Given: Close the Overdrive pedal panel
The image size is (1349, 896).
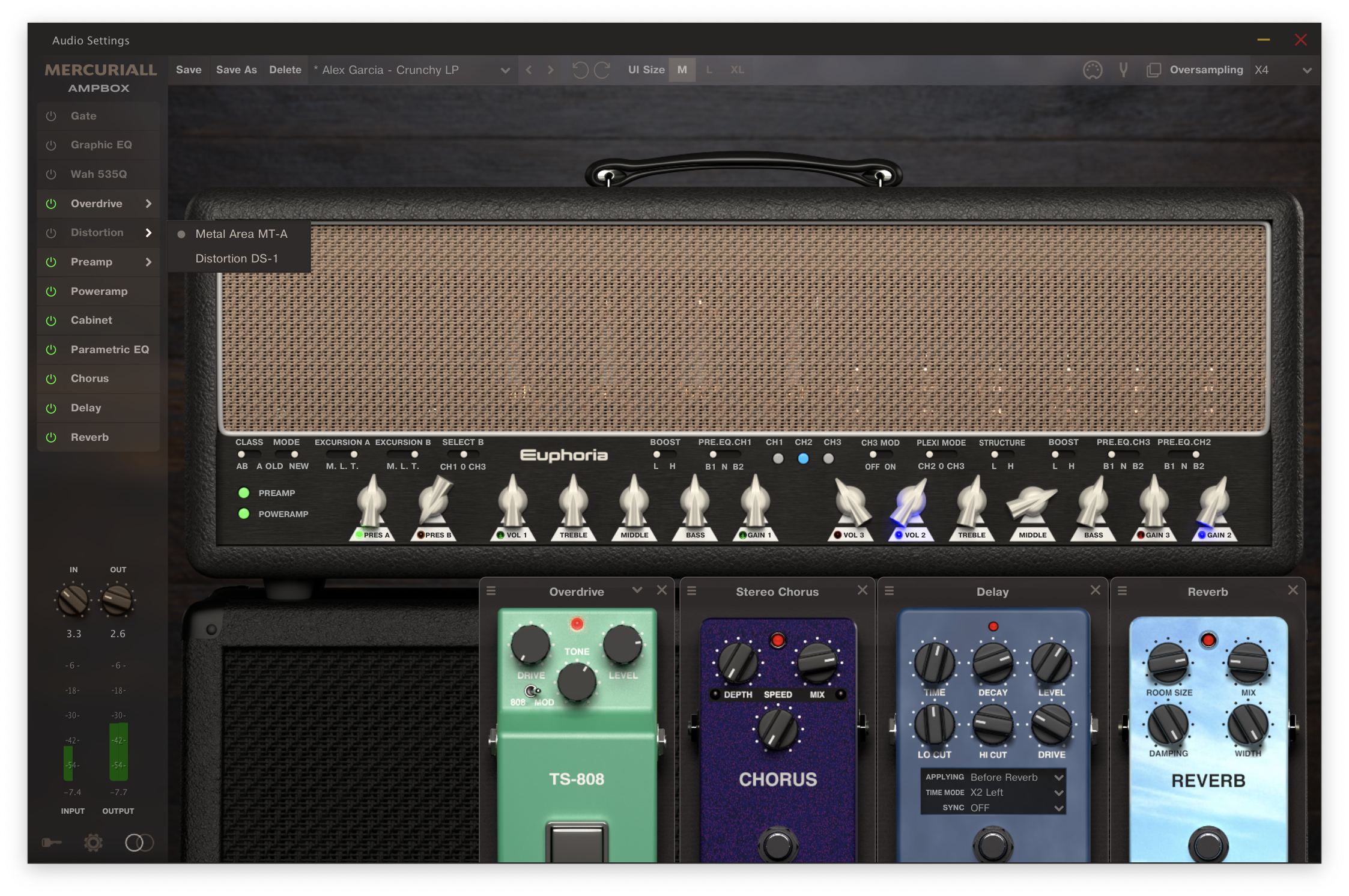Looking at the screenshot, I should click(x=661, y=590).
